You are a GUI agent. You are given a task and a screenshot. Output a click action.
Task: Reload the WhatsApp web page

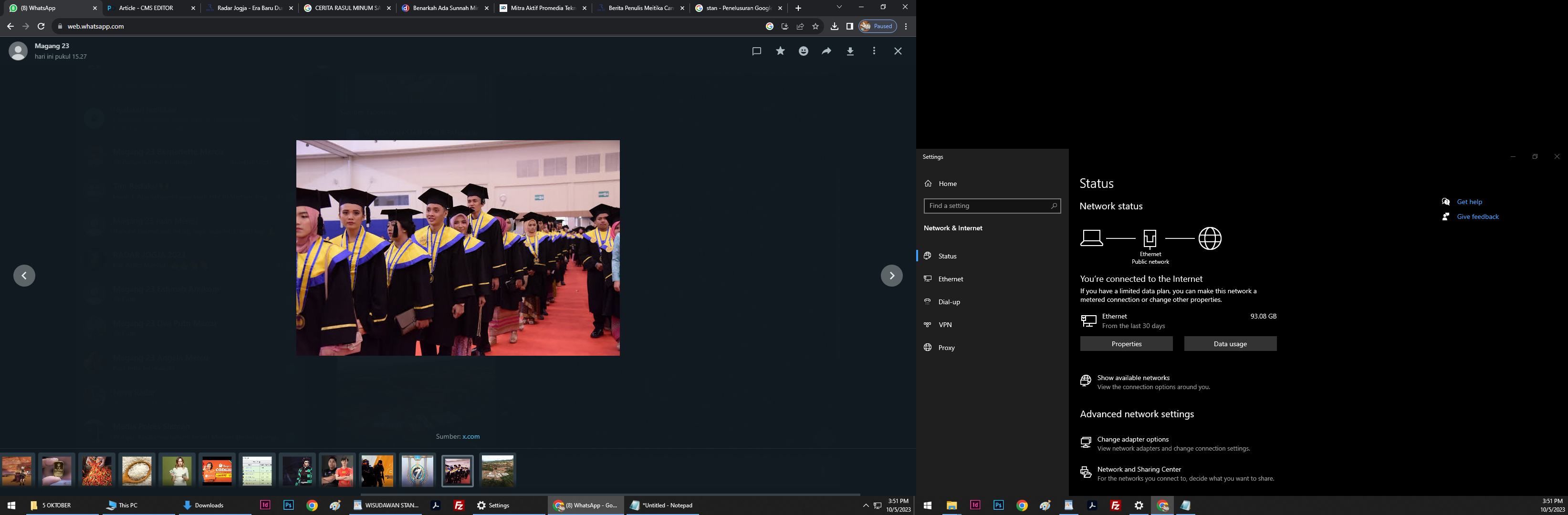point(41,26)
